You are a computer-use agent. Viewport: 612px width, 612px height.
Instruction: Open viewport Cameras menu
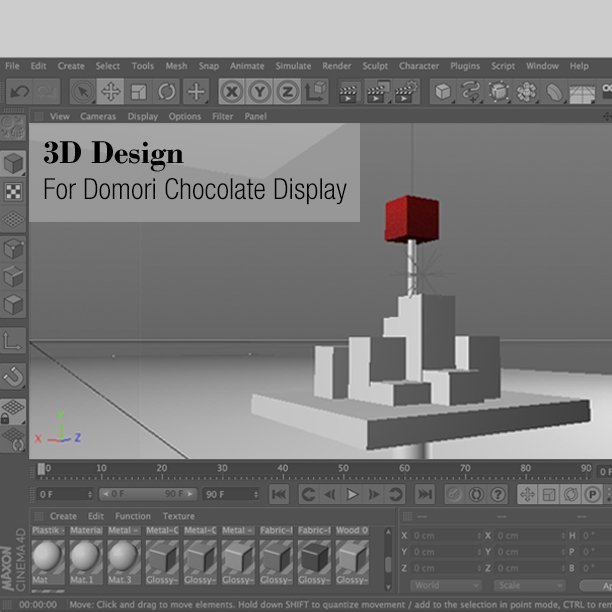pyautogui.click(x=98, y=116)
